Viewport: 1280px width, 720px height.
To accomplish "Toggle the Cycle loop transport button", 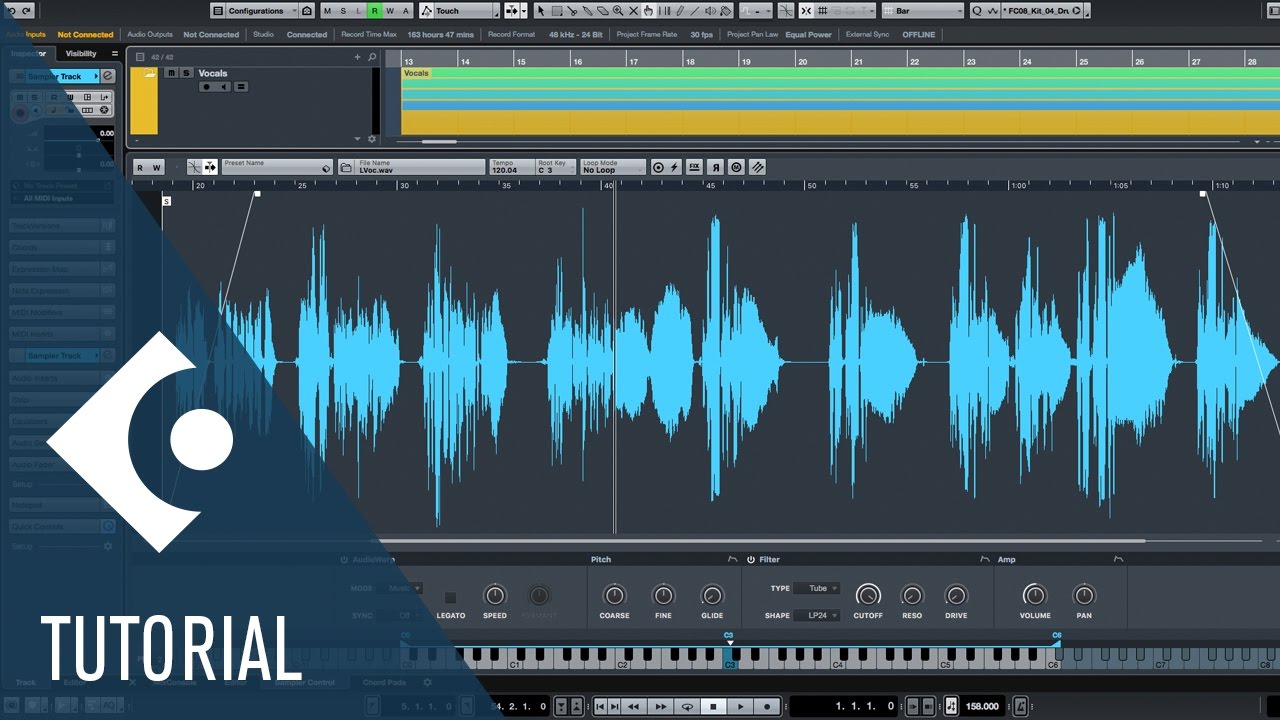I will pos(687,706).
